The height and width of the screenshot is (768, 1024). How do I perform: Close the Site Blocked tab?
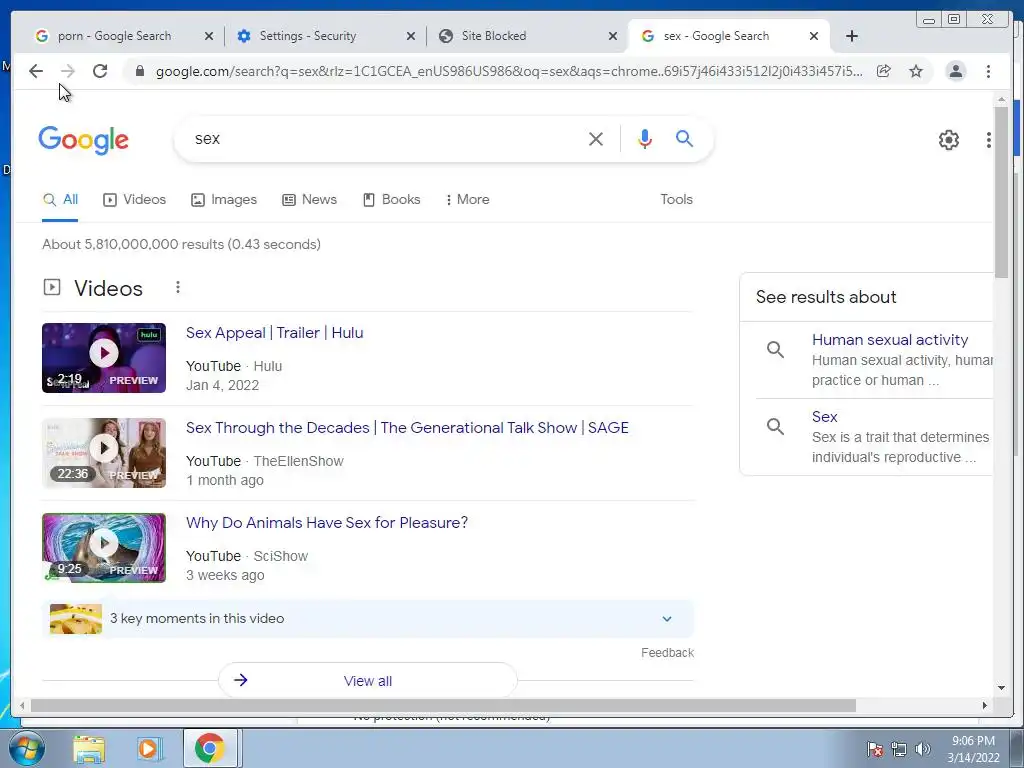(613, 36)
